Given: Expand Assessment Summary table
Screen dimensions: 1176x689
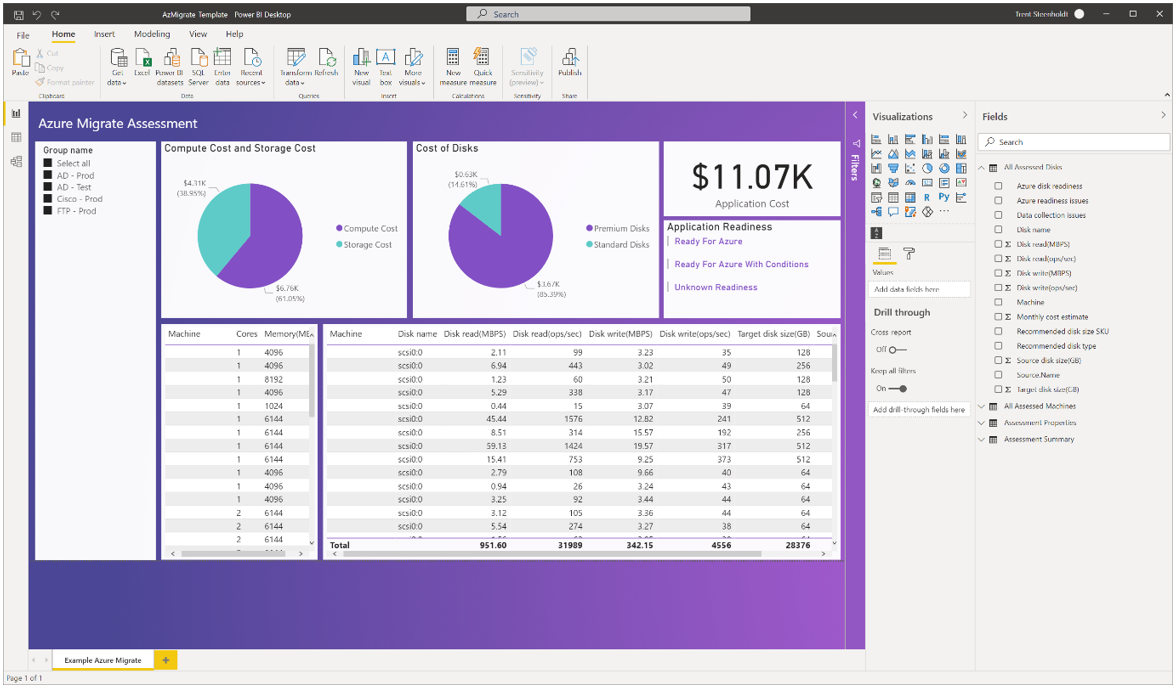Looking at the screenshot, I should [981, 439].
